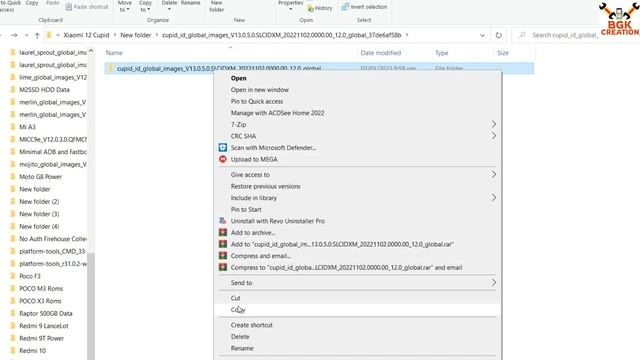The height and width of the screenshot is (360, 640).
Task: Open POCO M3 Roms in the sidebar
Action: tap(41, 289)
